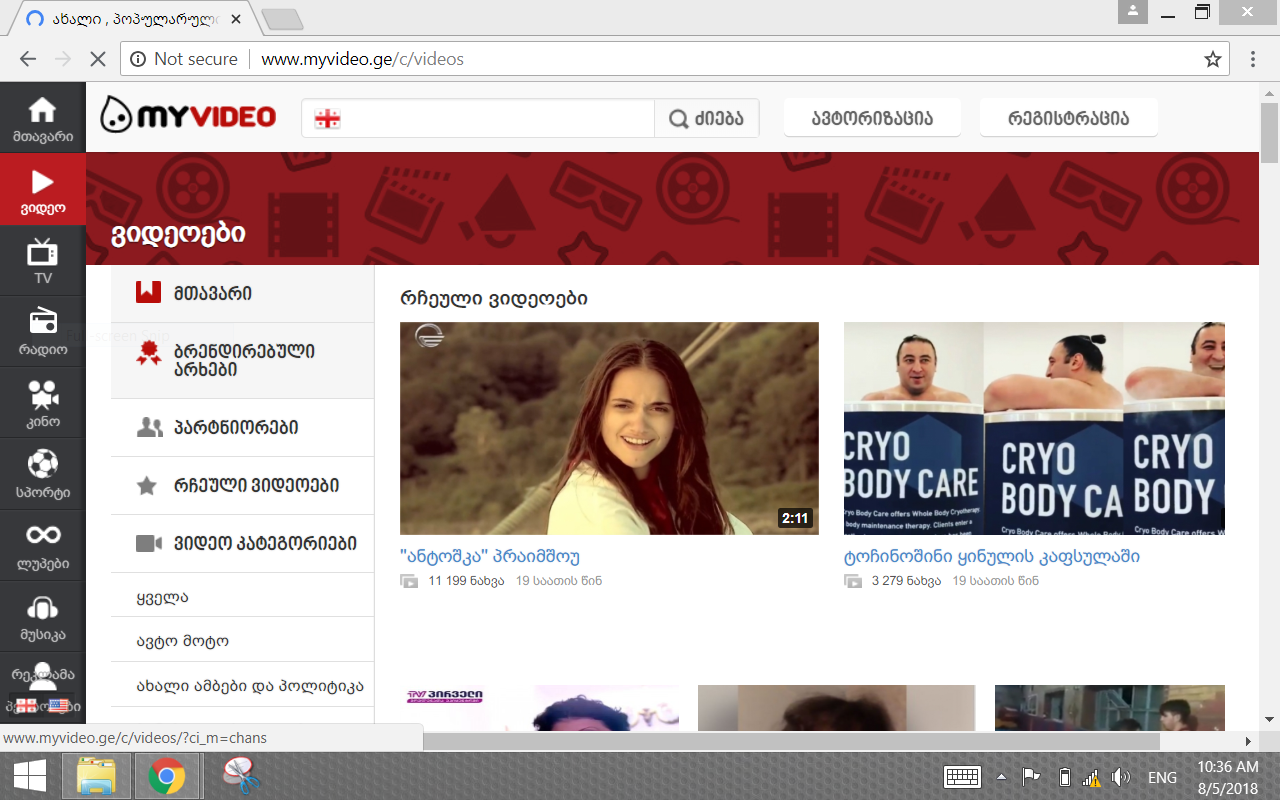The width and height of the screenshot is (1280, 800).
Task: Click the address bar URL
Action: coord(363,59)
